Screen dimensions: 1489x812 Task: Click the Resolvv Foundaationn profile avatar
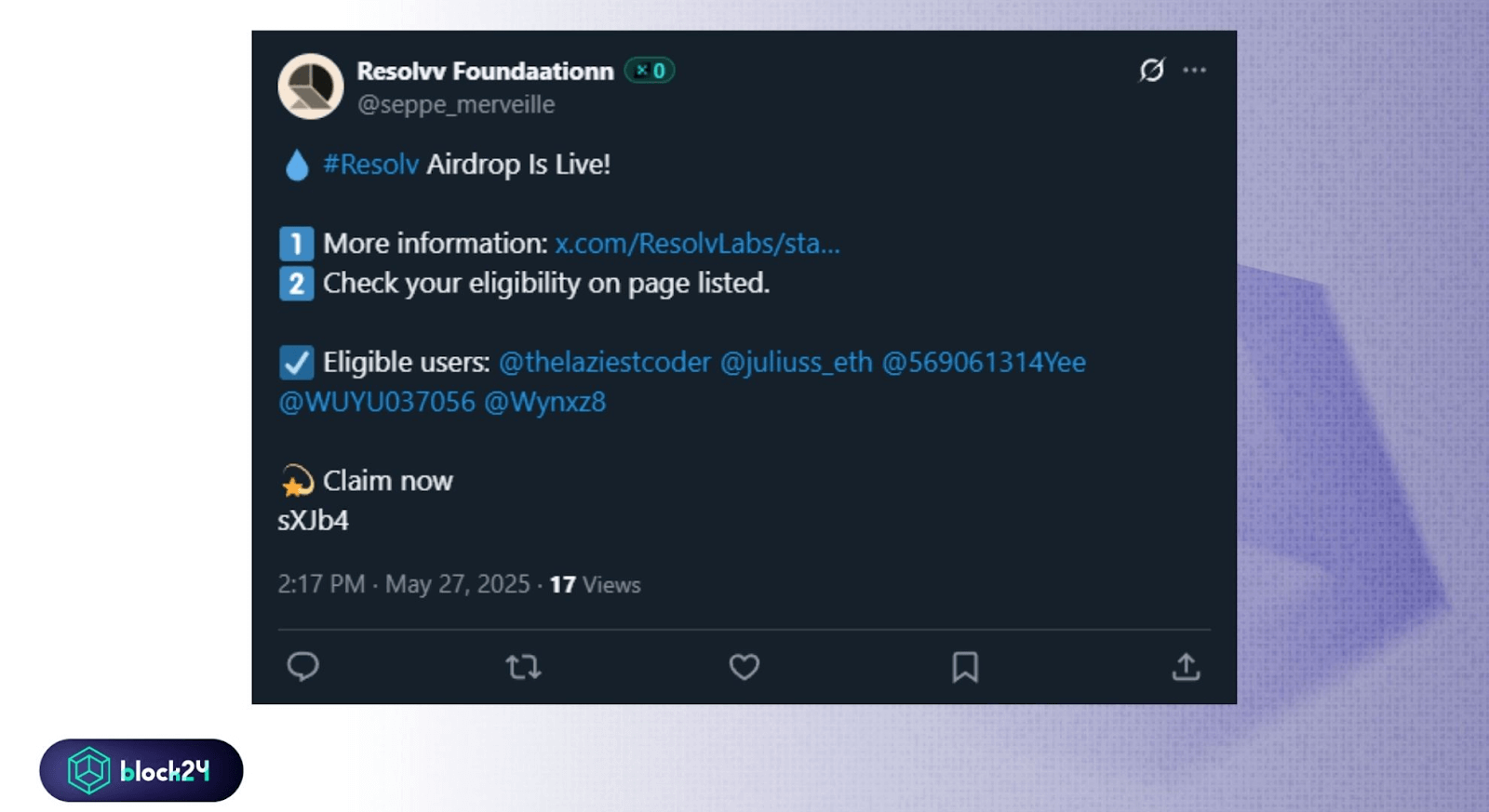(310, 88)
